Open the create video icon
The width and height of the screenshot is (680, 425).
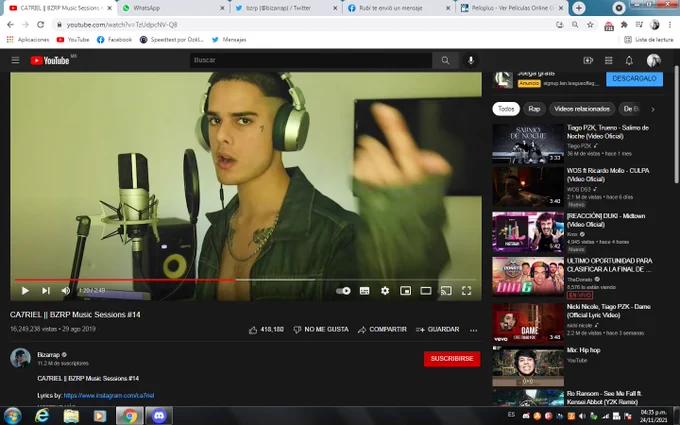click(588, 60)
